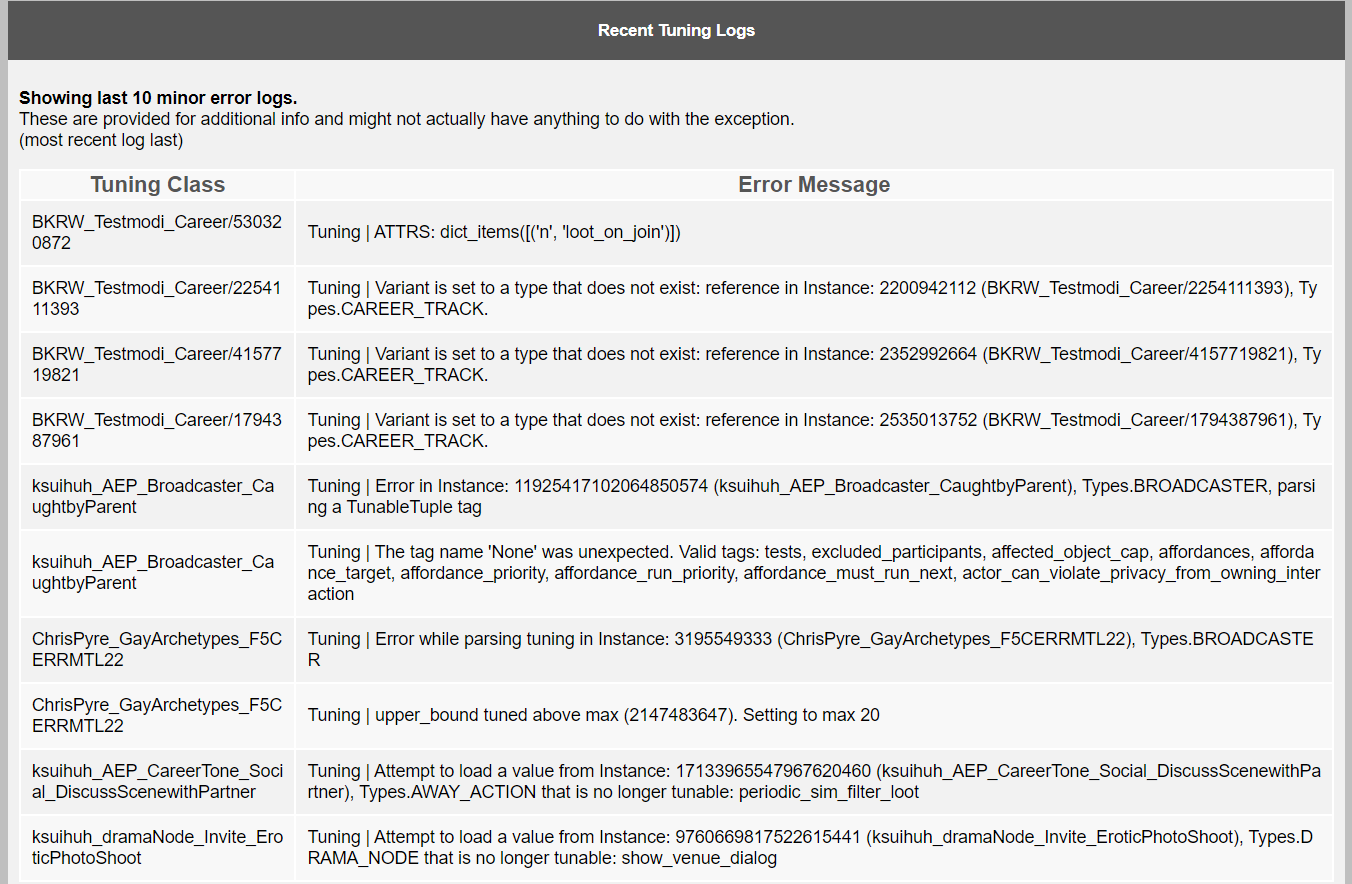Click 'Showing last 10 minor error logs' text

point(158,98)
